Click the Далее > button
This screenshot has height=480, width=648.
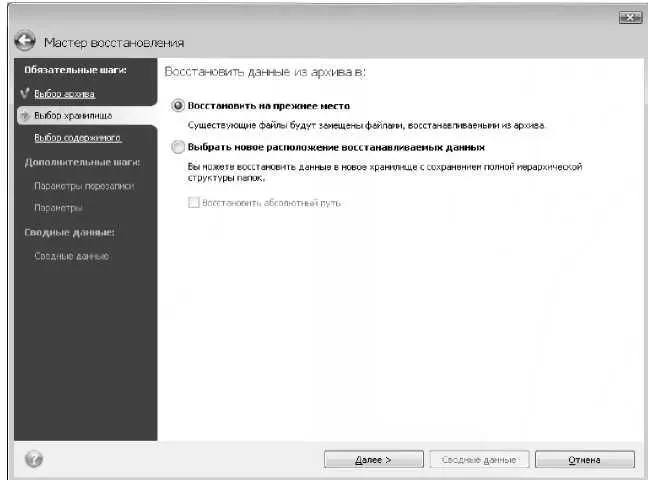click(x=374, y=459)
